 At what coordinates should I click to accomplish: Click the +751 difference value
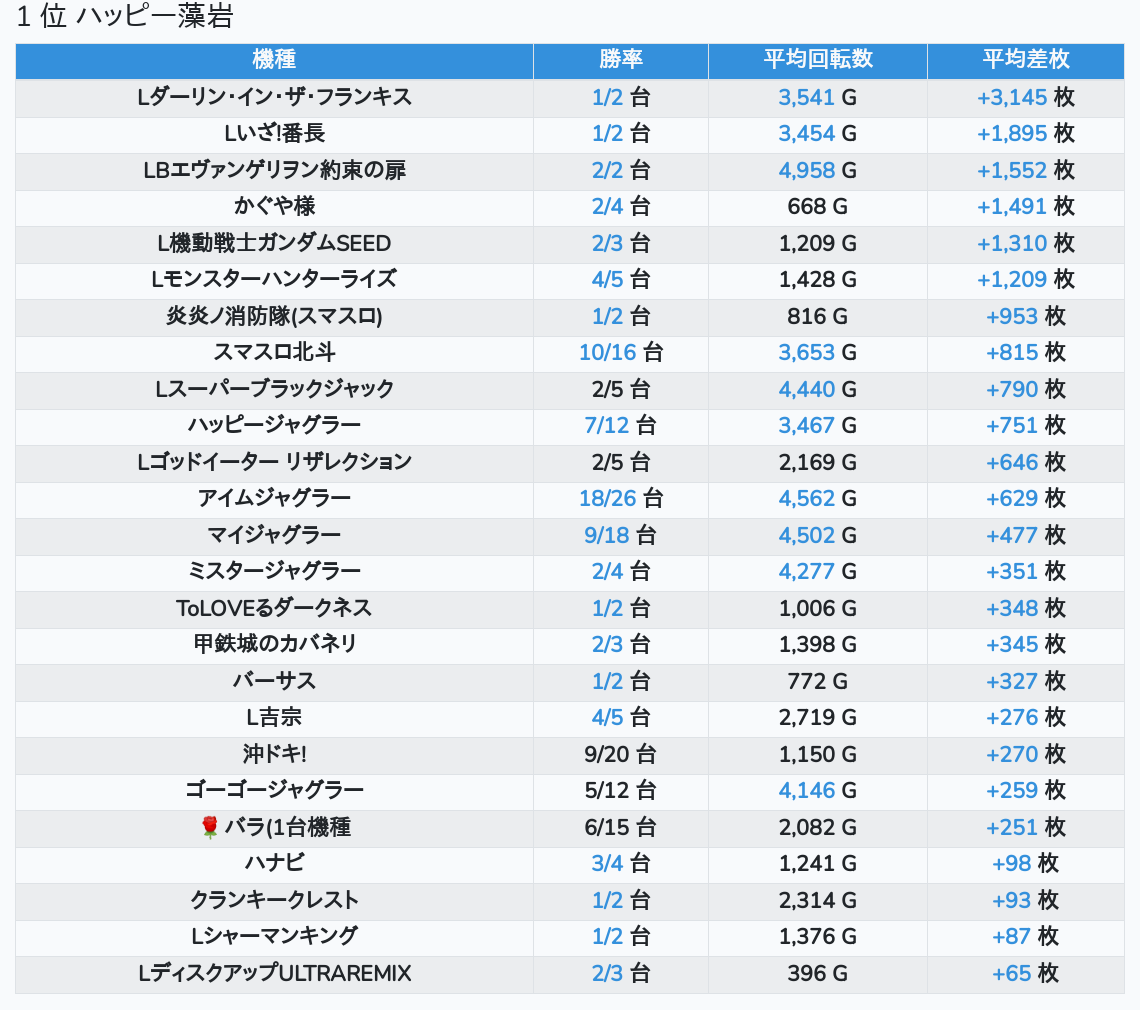(1012, 425)
